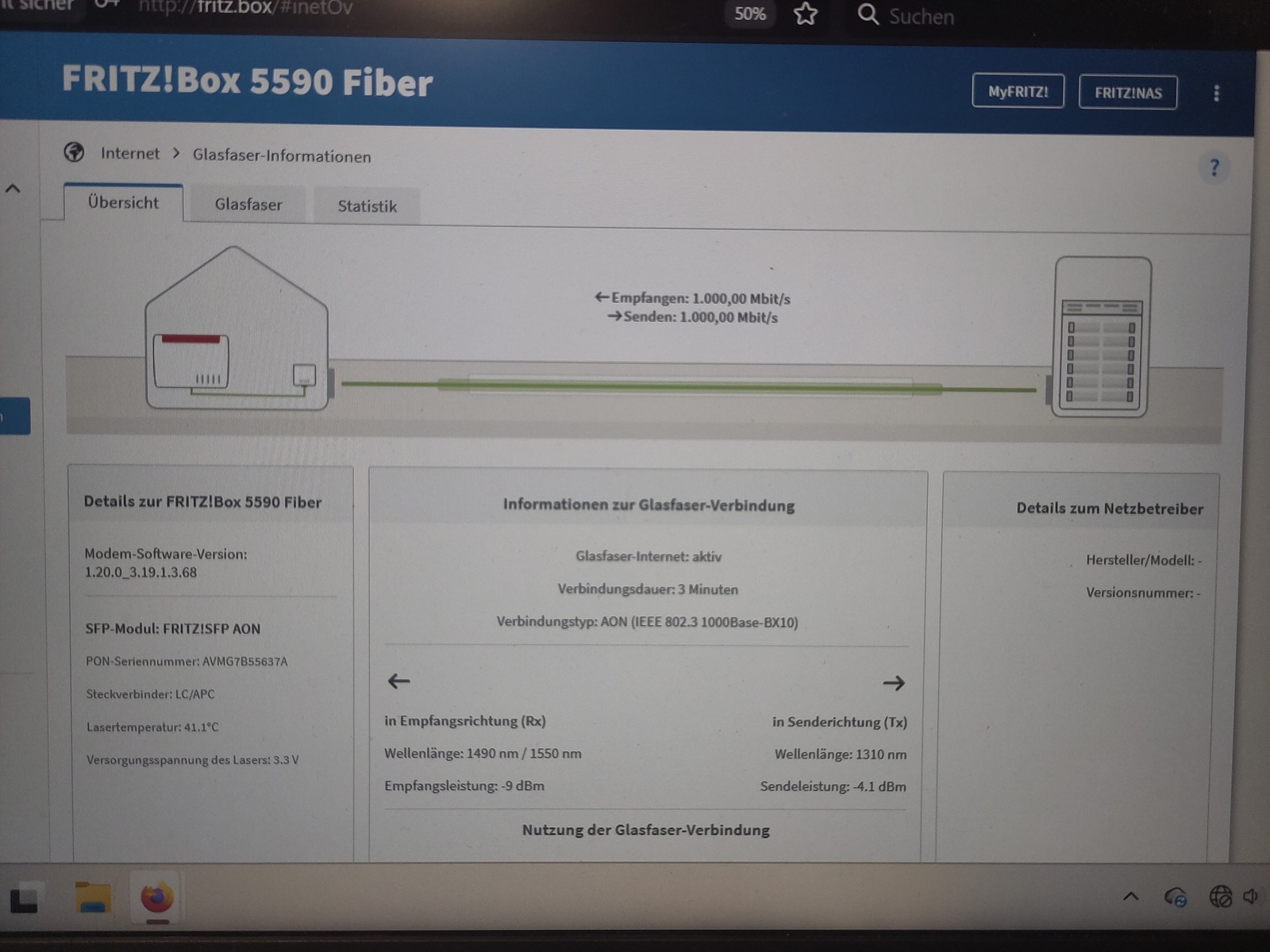Image resolution: width=1270 pixels, height=952 pixels.
Task: Click 'Verbindungsdauer: 3 Minuten' text
Action: [x=648, y=589]
